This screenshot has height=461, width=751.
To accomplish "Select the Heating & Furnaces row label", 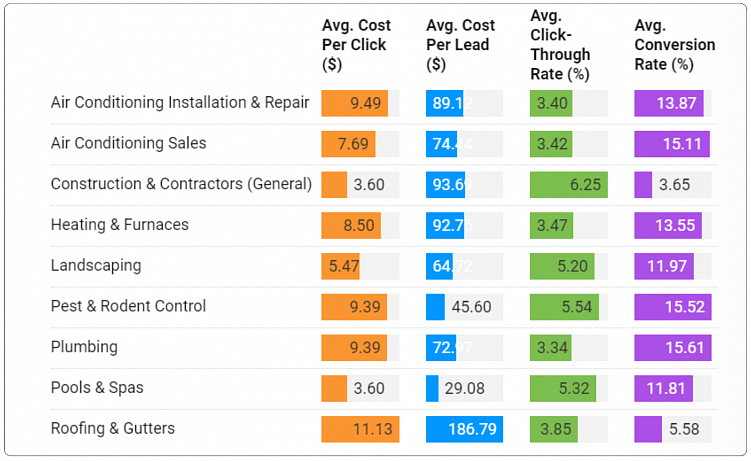I will 120,225.
